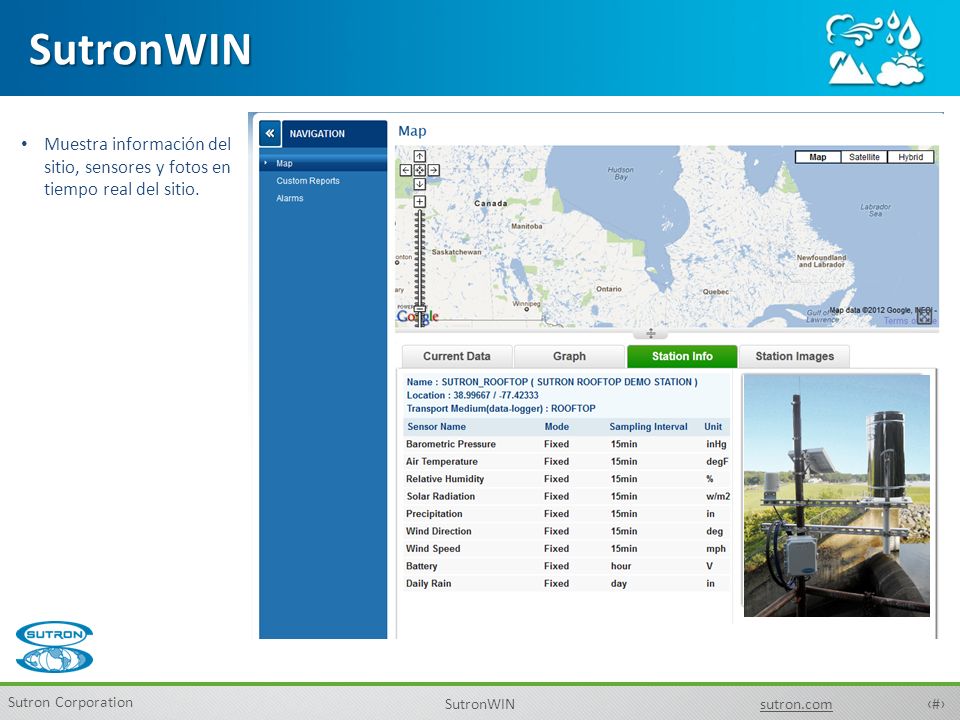Click the station photo image
Image resolution: width=960 pixels, height=720 pixels.
[837, 495]
